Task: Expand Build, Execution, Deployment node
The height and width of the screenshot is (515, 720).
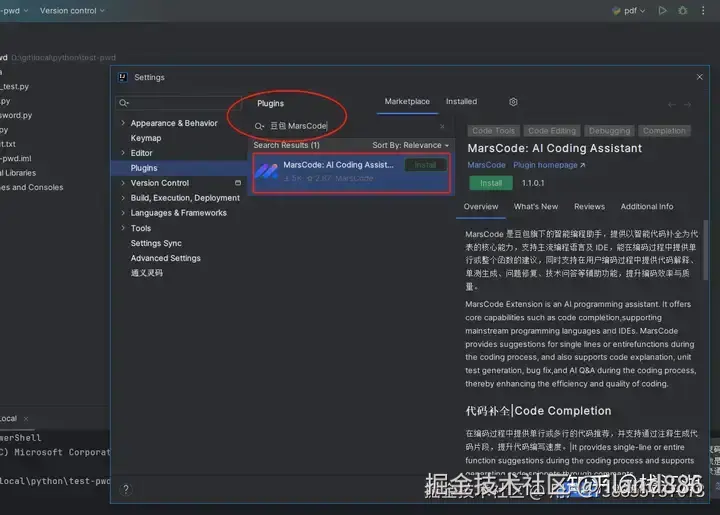Action: click(x=123, y=198)
